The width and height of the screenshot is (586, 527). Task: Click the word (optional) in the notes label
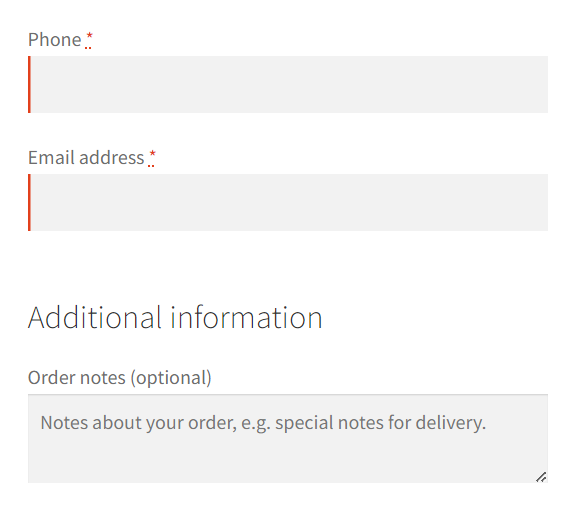coord(171,378)
